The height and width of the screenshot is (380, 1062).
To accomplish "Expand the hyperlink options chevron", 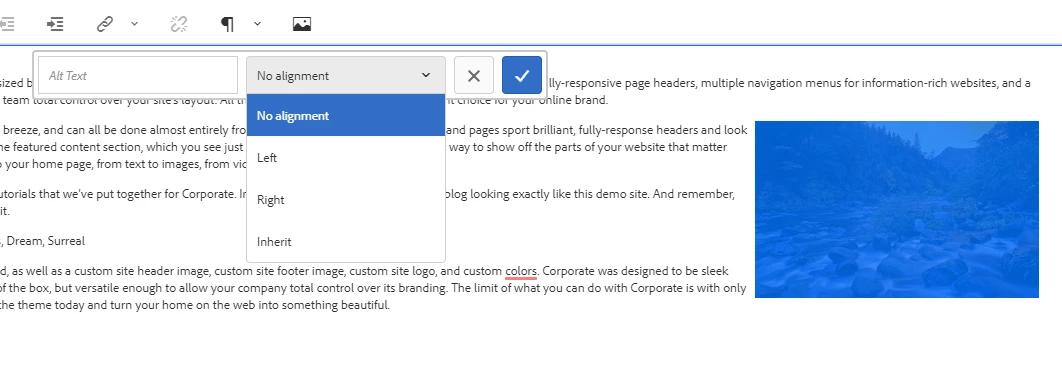I will coord(134,24).
